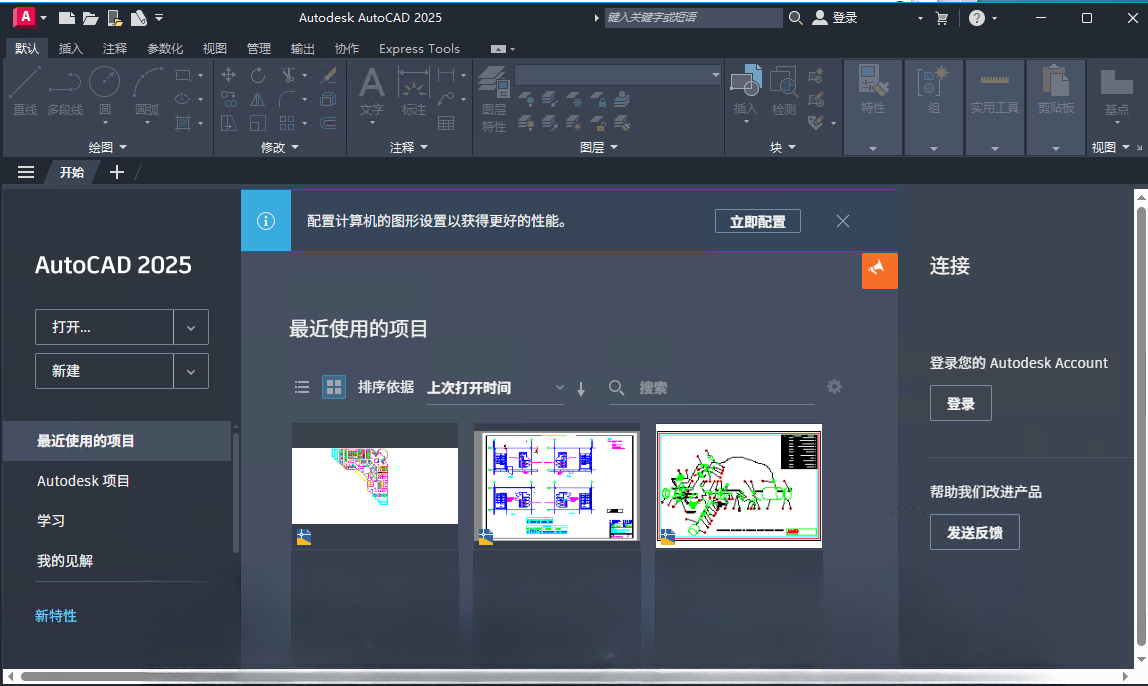Click the Scale tool icon
The height and width of the screenshot is (686, 1148).
coord(258,123)
